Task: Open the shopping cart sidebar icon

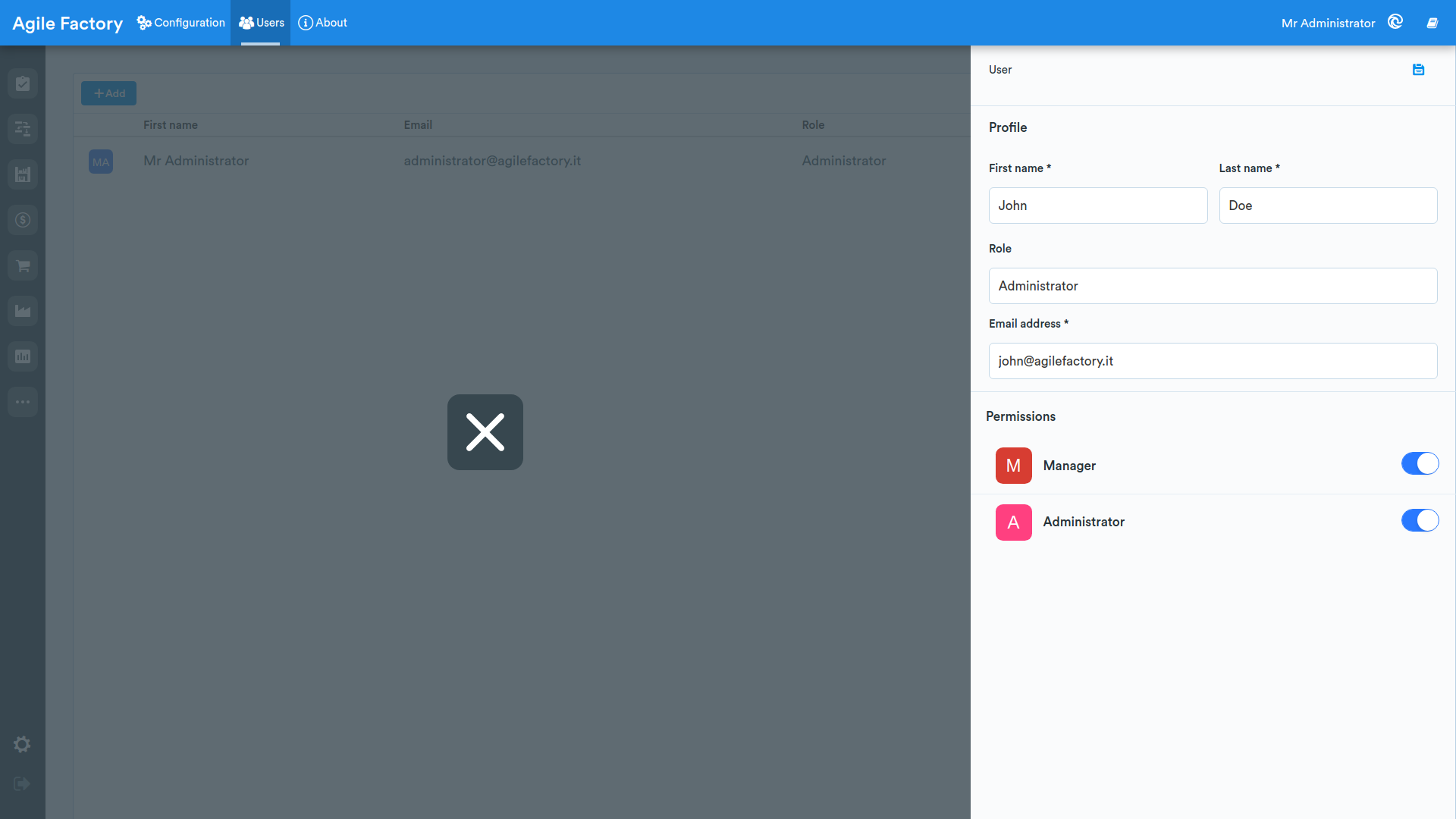Action: (x=23, y=265)
